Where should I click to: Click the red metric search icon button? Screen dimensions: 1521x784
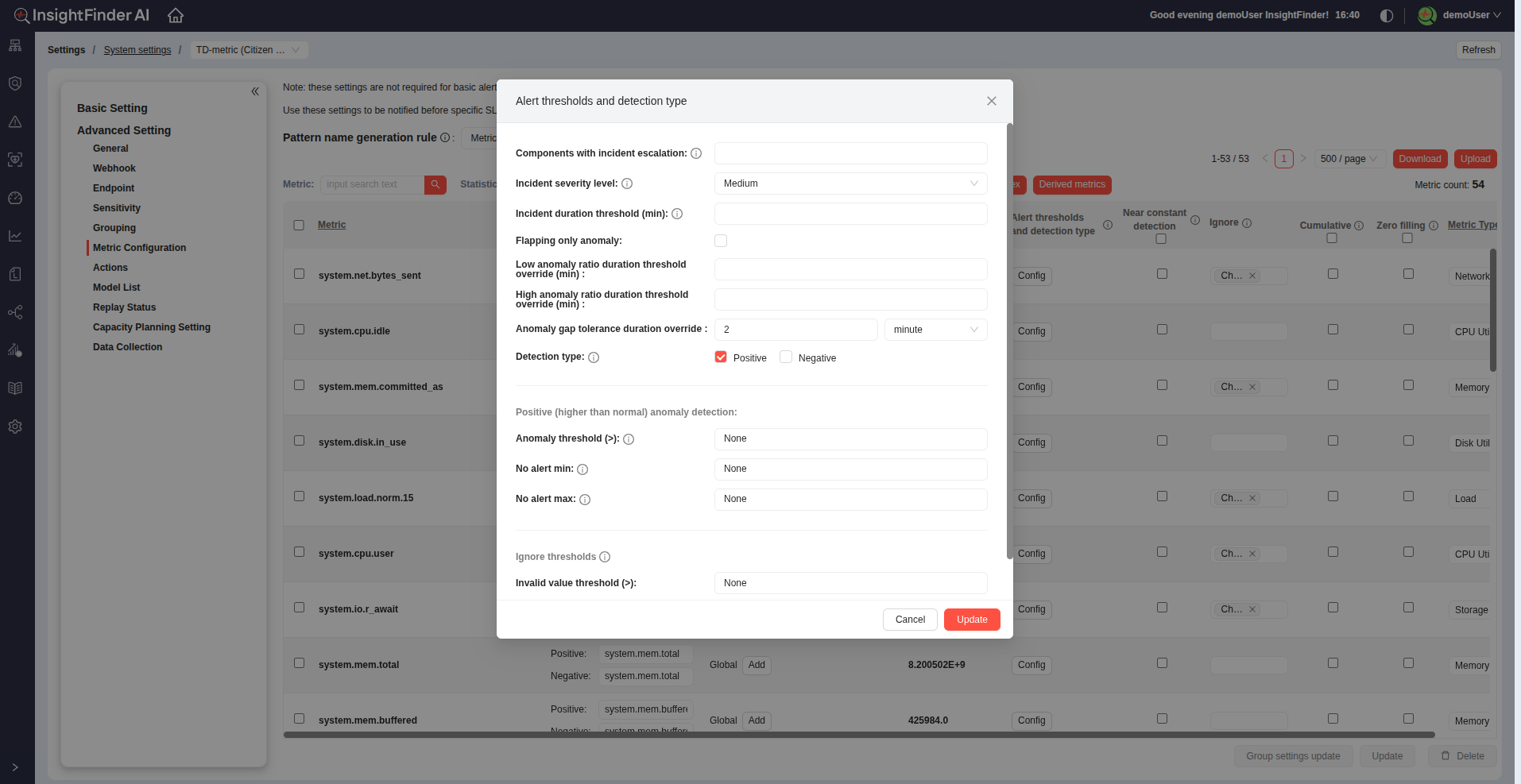pyautogui.click(x=435, y=184)
